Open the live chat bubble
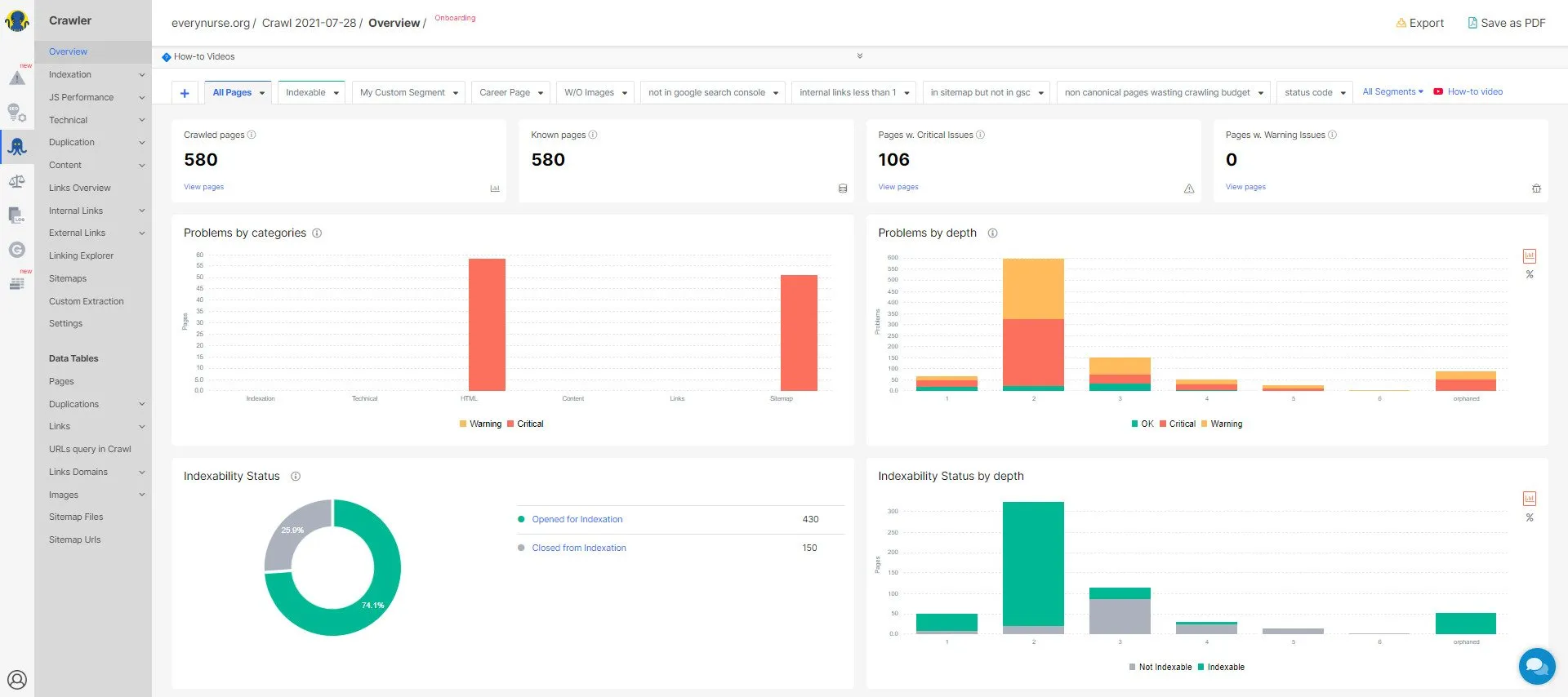This screenshot has height=697, width=1568. (x=1536, y=666)
